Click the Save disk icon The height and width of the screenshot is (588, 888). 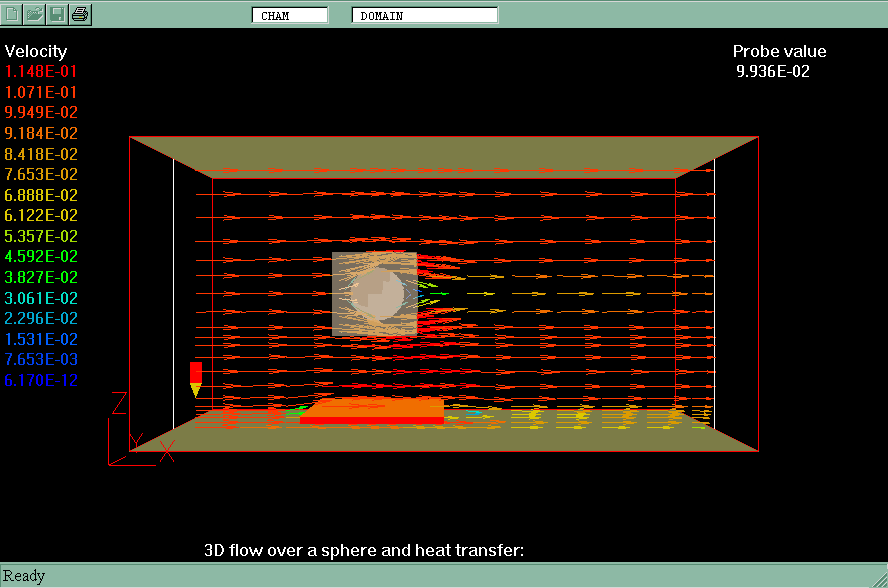(x=57, y=14)
